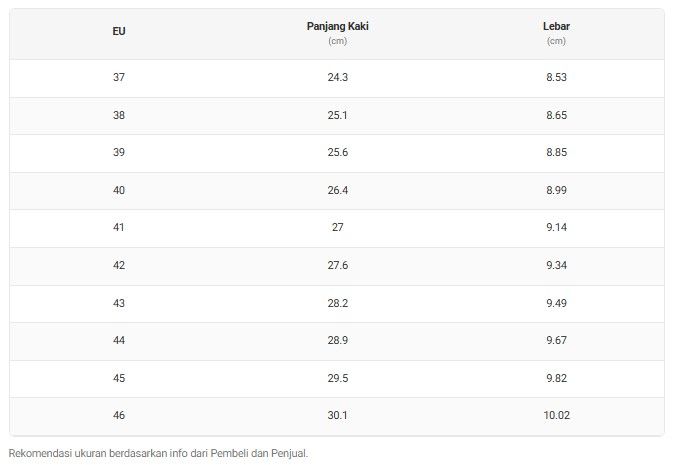Click the 9.14 width value
Screen dimensions: 673x465
pyautogui.click(x=556, y=227)
